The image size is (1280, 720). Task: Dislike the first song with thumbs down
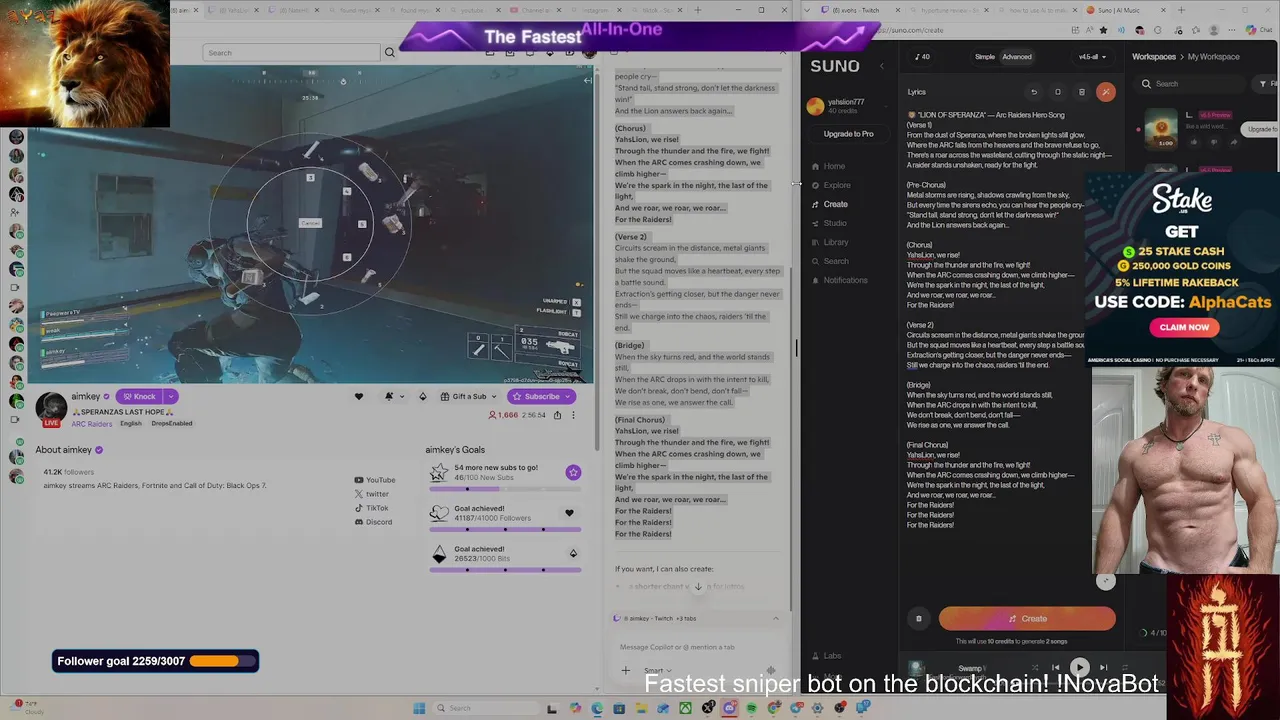point(1215,142)
